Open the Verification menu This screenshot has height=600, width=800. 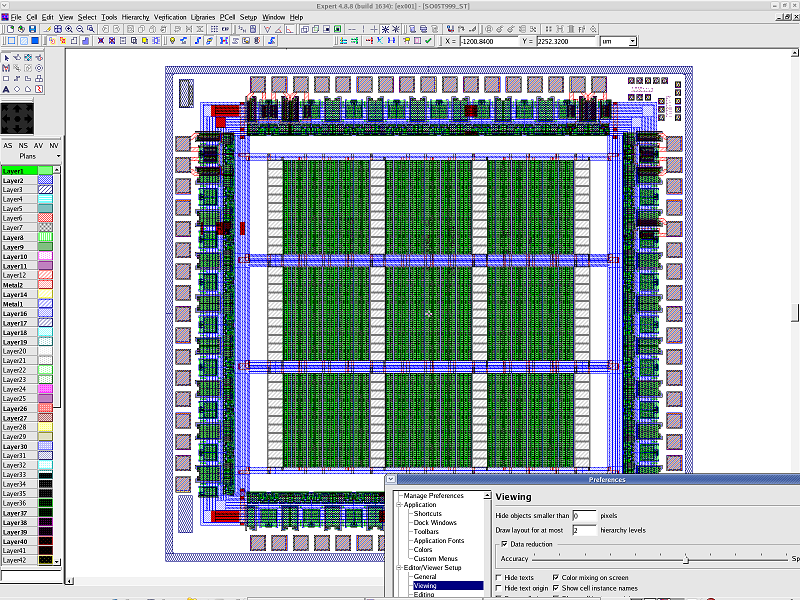pyautogui.click(x=170, y=17)
